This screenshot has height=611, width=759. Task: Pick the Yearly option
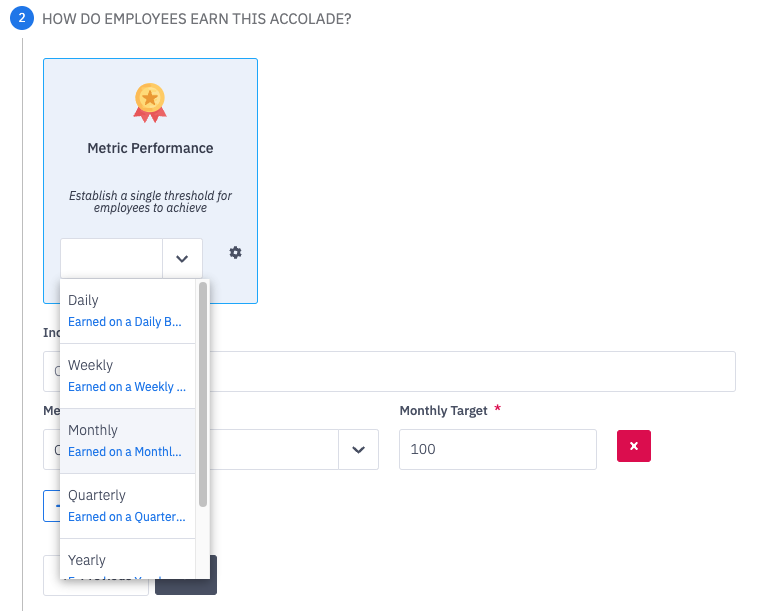(x=128, y=559)
